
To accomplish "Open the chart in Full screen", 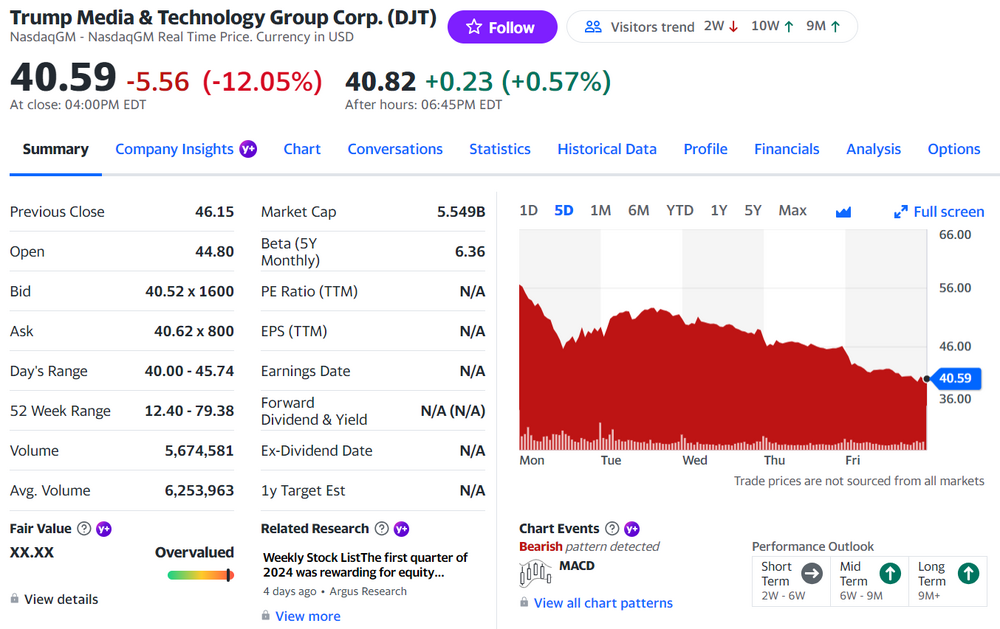I will tap(939, 211).
